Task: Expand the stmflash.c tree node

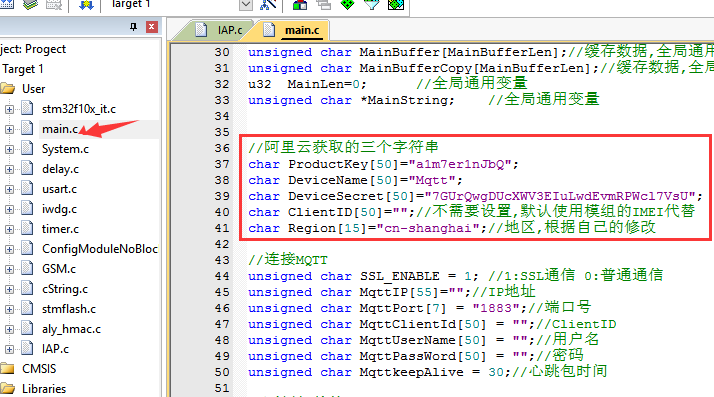Action: coord(9,309)
